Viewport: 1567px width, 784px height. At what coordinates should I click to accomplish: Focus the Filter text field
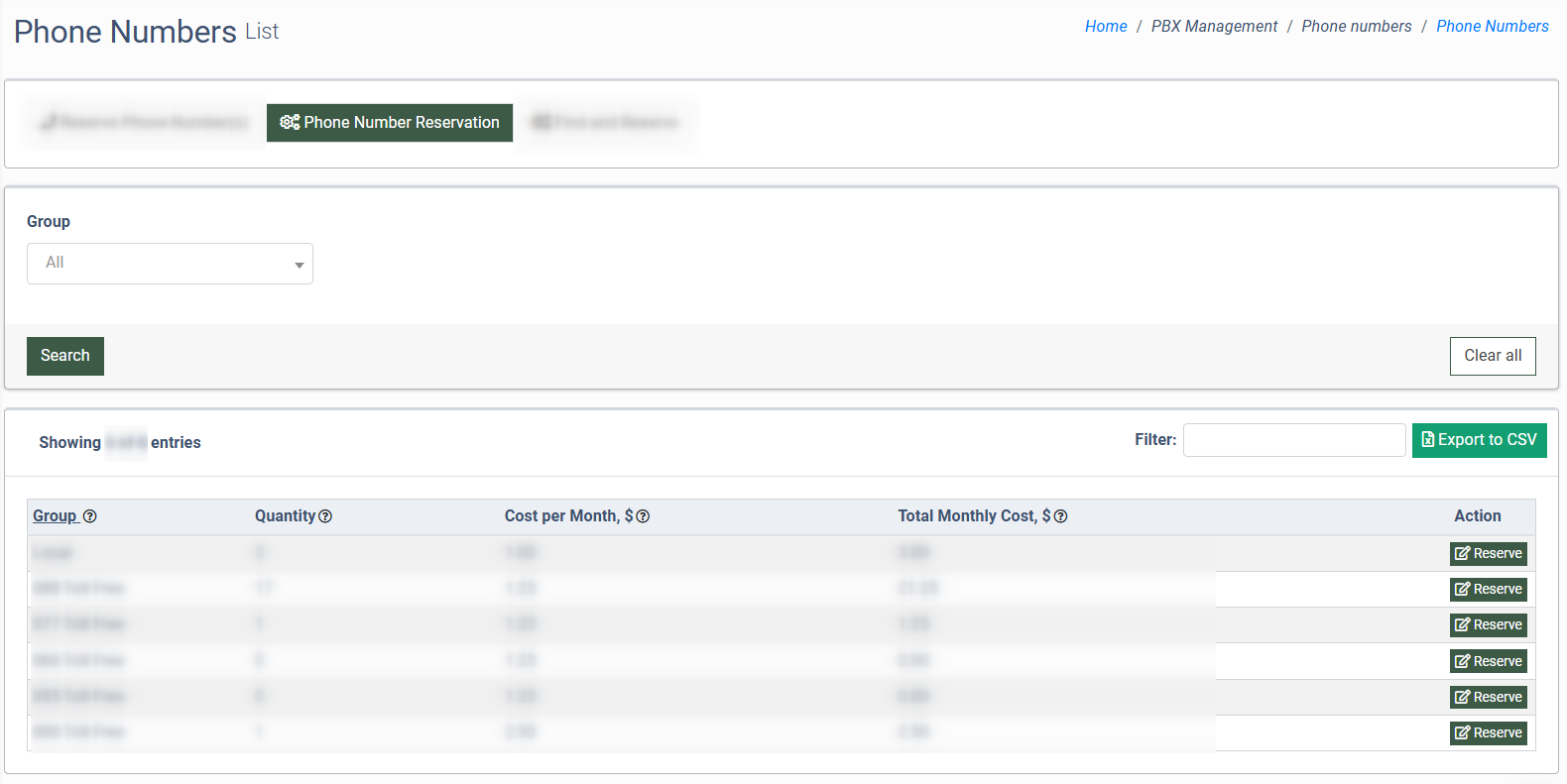click(1293, 440)
